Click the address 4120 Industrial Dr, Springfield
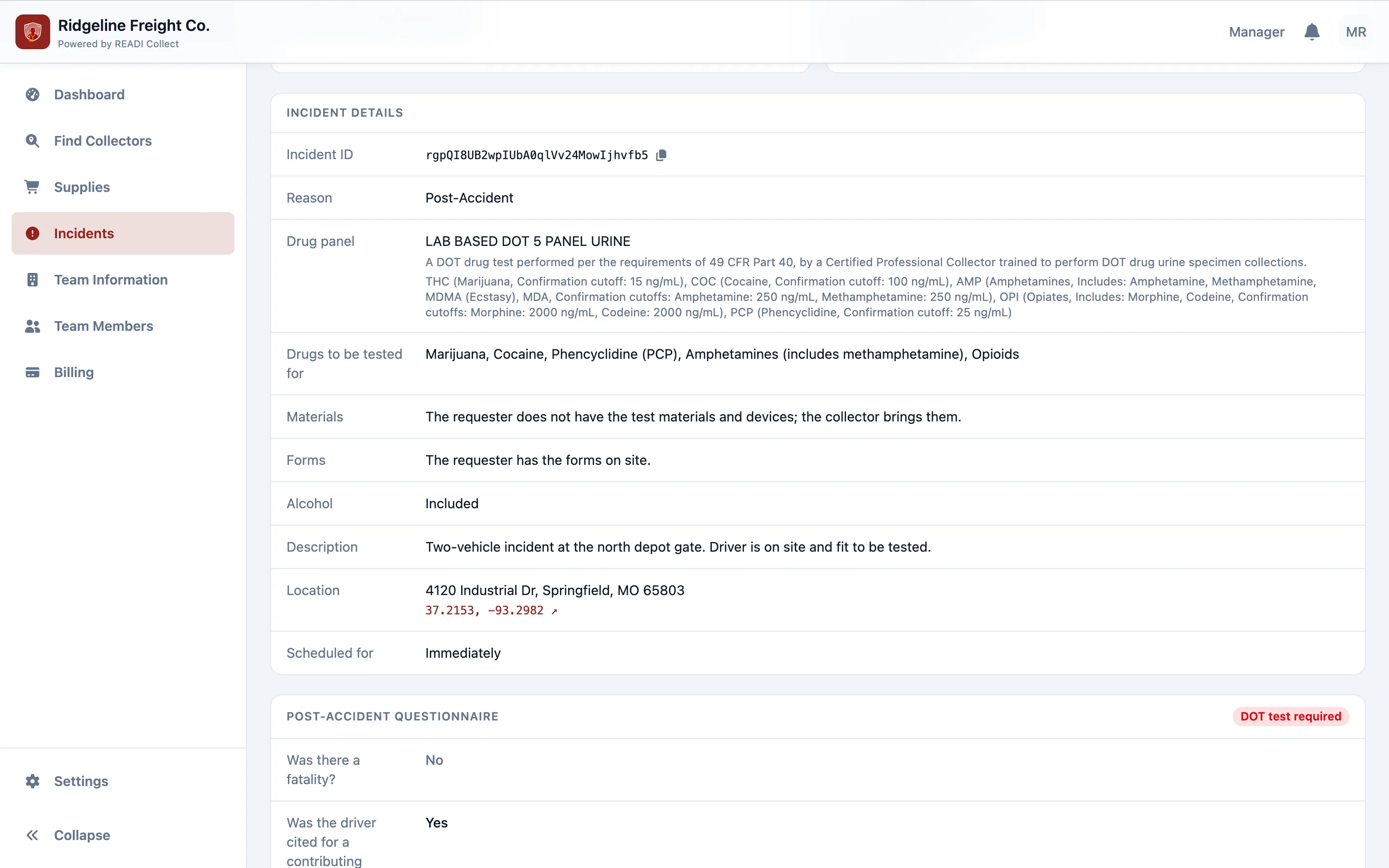The image size is (1389, 868). click(555, 590)
